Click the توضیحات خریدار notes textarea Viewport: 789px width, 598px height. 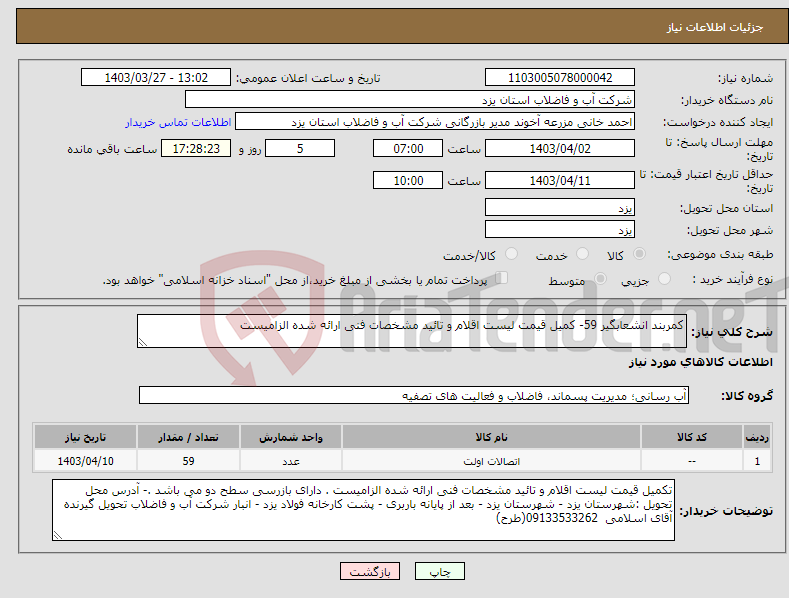363,510
